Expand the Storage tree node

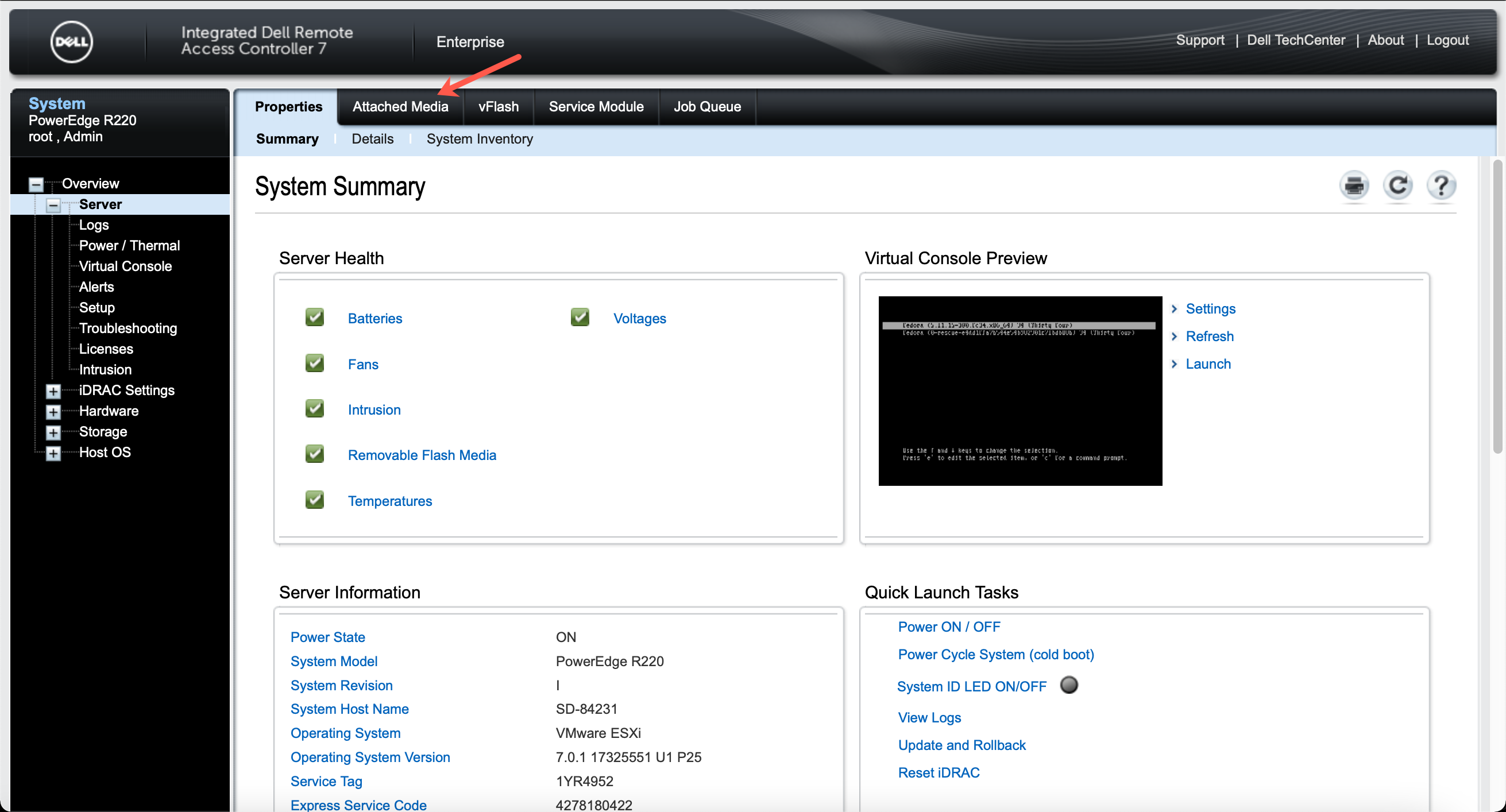pos(53,432)
